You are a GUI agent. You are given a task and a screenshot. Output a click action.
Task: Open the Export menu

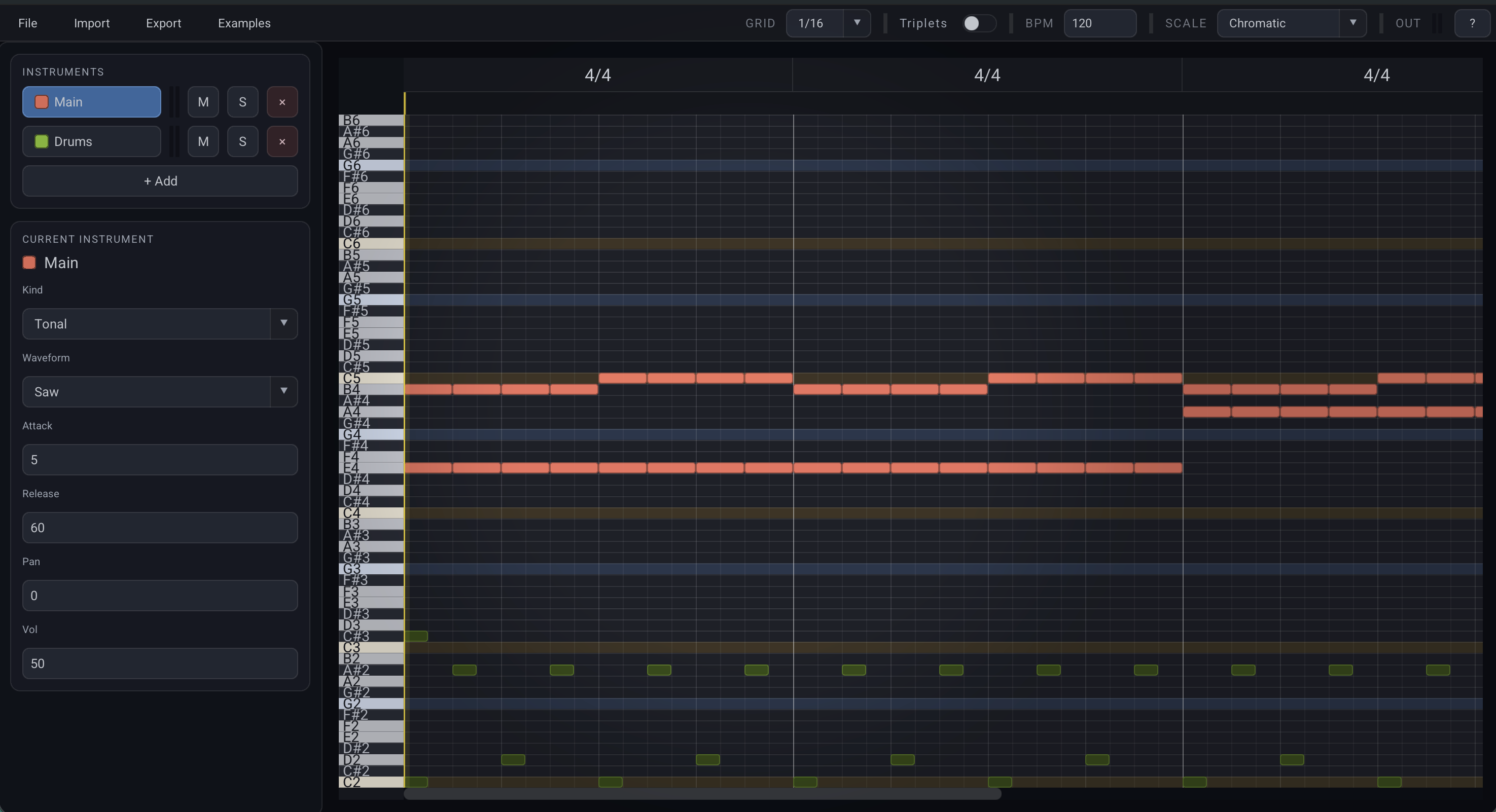(x=163, y=23)
